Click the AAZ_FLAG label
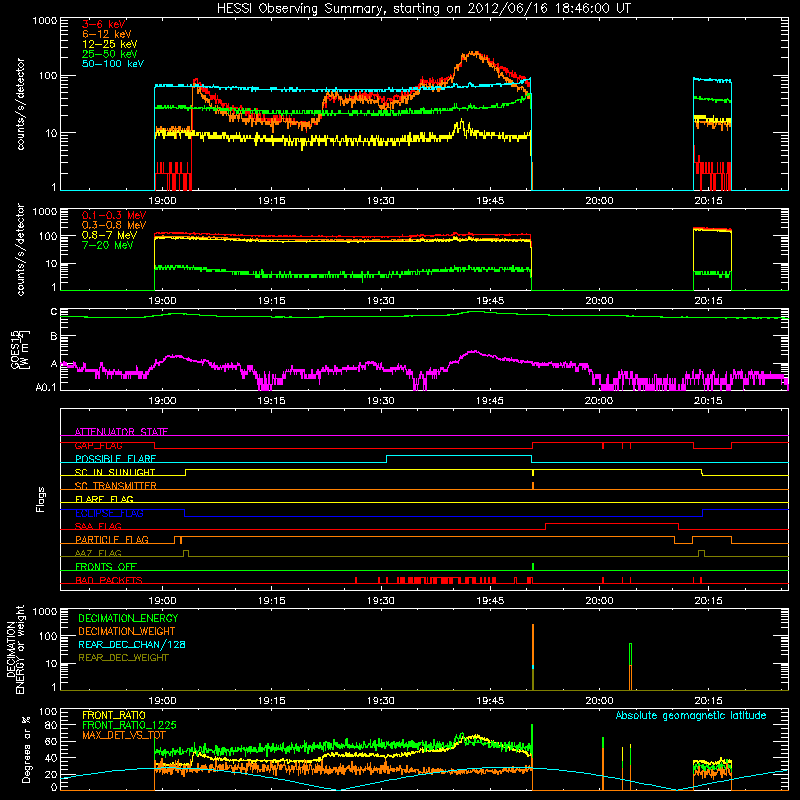Image resolution: width=800 pixels, height=800 pixels. (x=98, y=553)
